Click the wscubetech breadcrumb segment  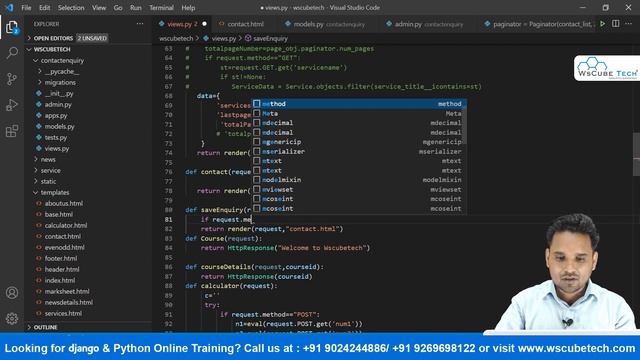176,38
